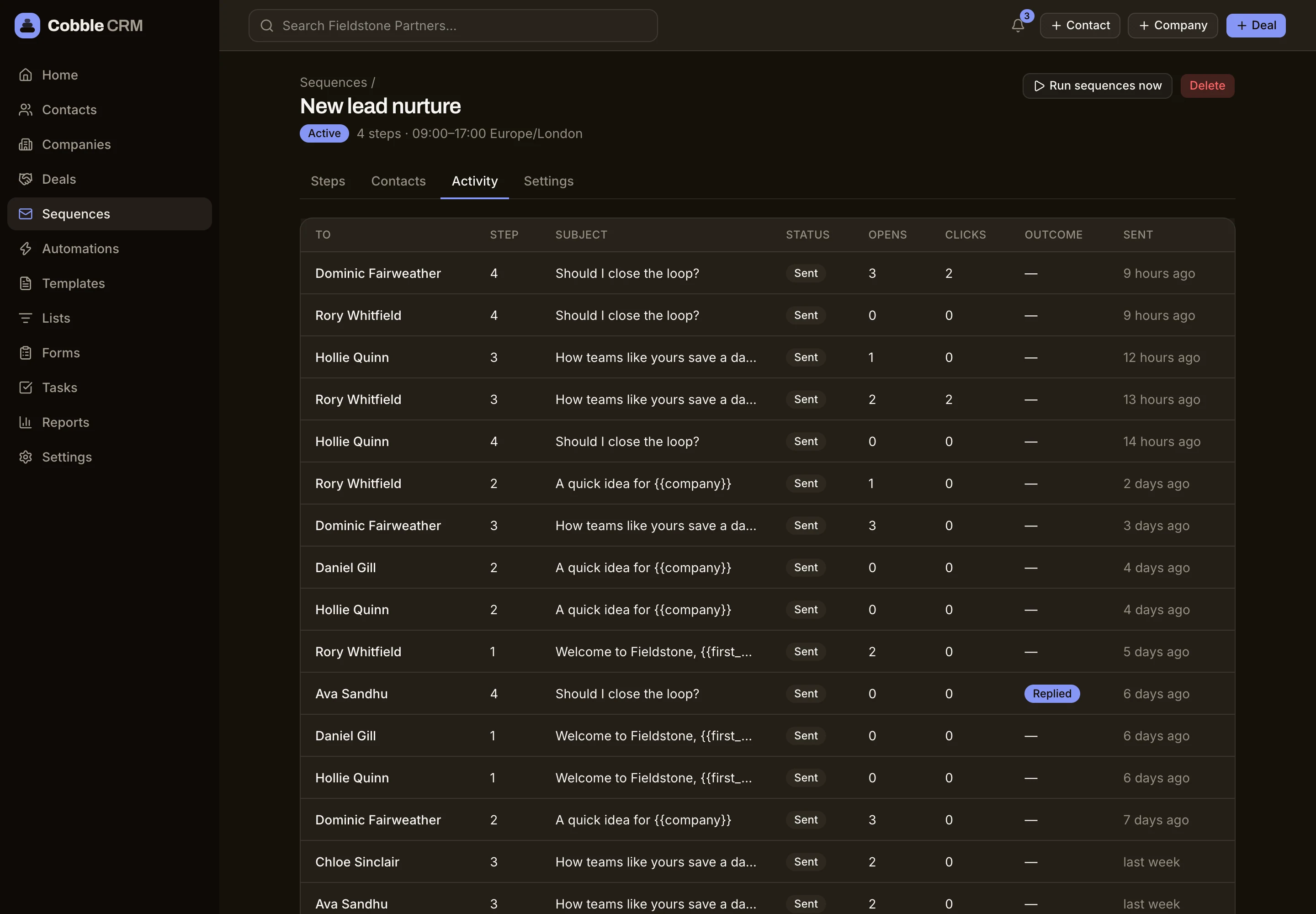Viewport: 1316px width, 914px height.
Task: Click the Automations lightning icon
Action: (25, 249)
